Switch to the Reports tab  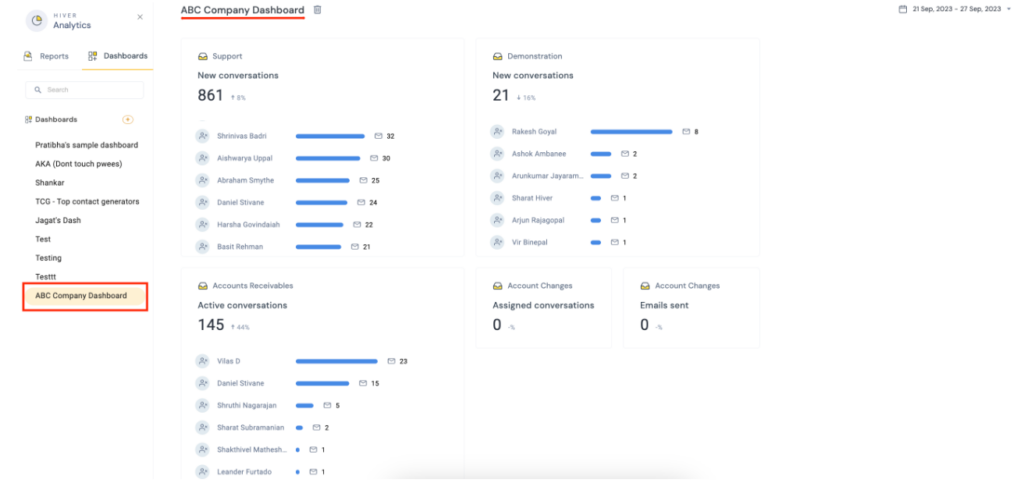coord(46,56)
